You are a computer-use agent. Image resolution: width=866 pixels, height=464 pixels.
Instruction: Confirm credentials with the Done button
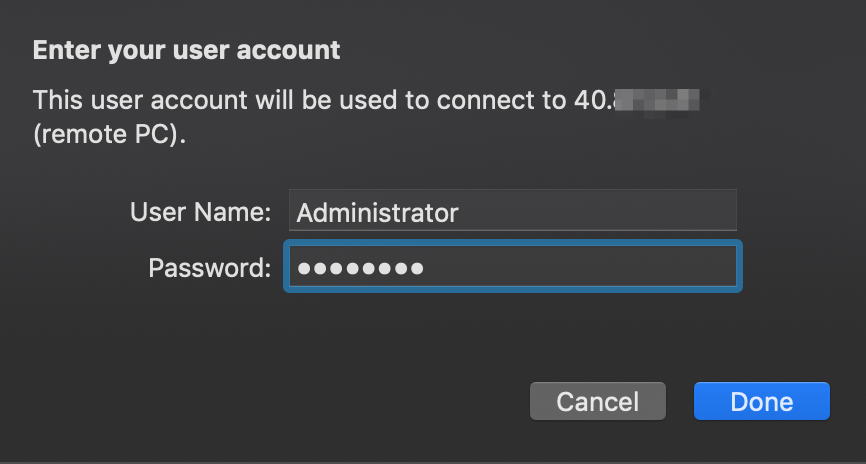pos(762,401)
